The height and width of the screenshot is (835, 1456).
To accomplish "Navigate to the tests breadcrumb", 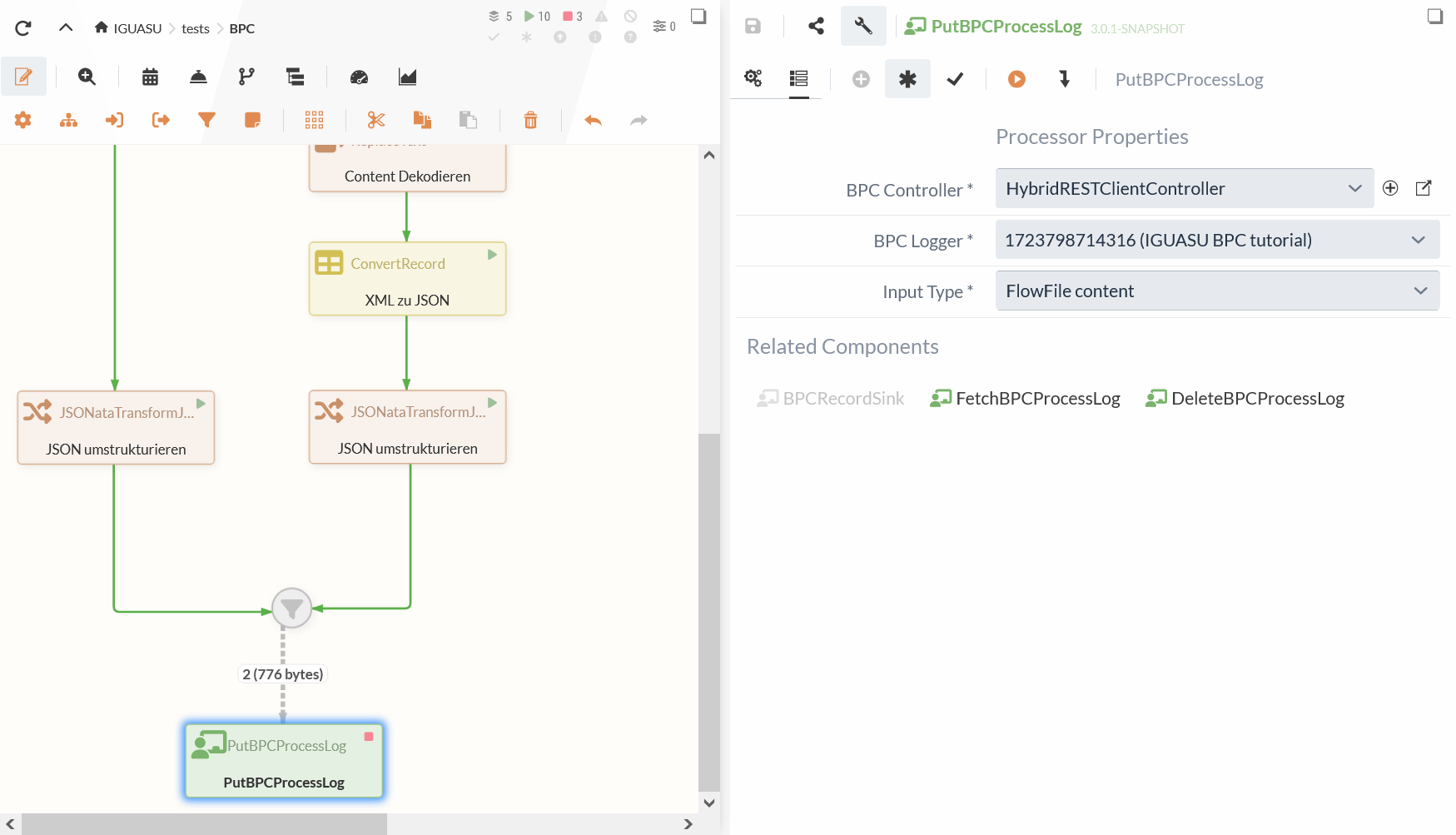I will pos(196,28).
